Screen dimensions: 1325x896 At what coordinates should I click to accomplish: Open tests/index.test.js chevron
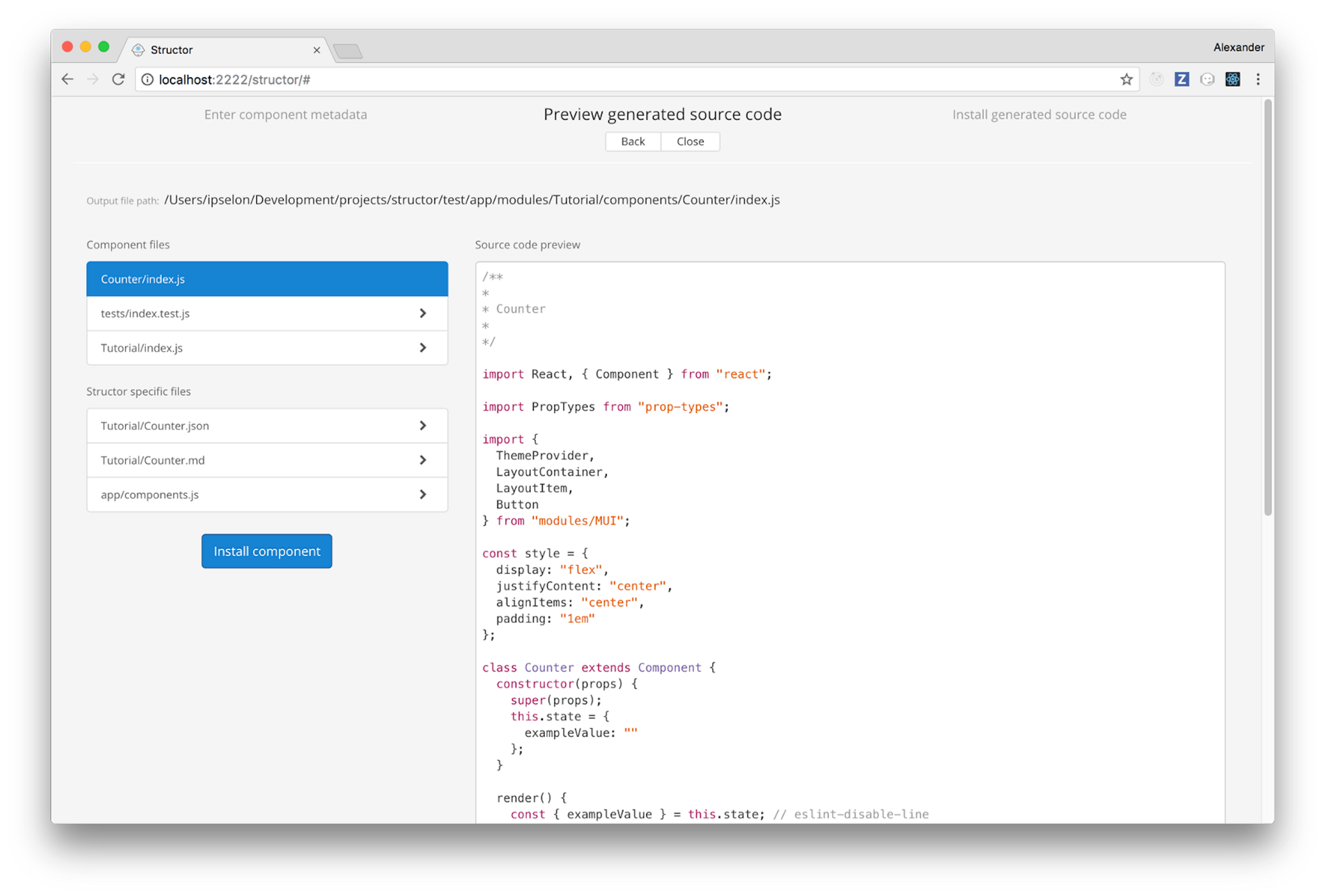tap(422, 313)
